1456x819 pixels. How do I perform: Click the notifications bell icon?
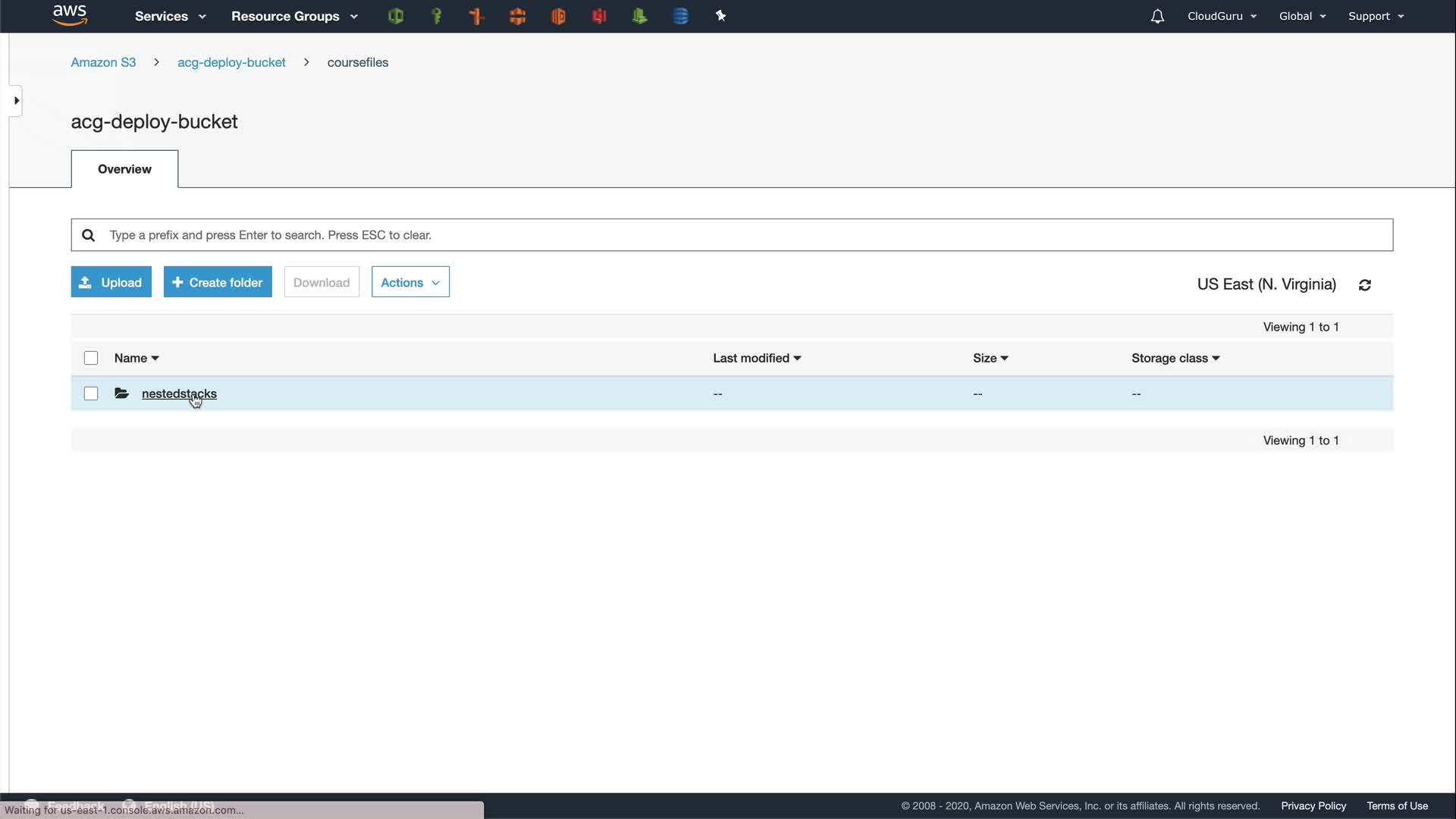click(x=1157, y=16)
